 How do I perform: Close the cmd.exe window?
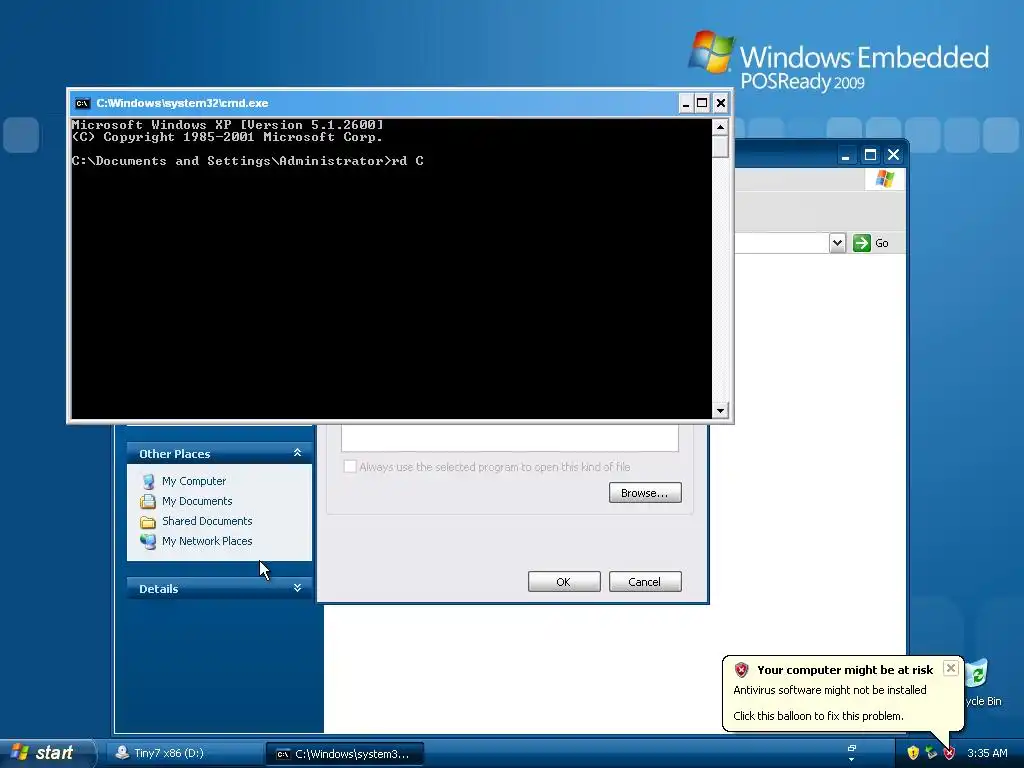(x=720, y=103)
